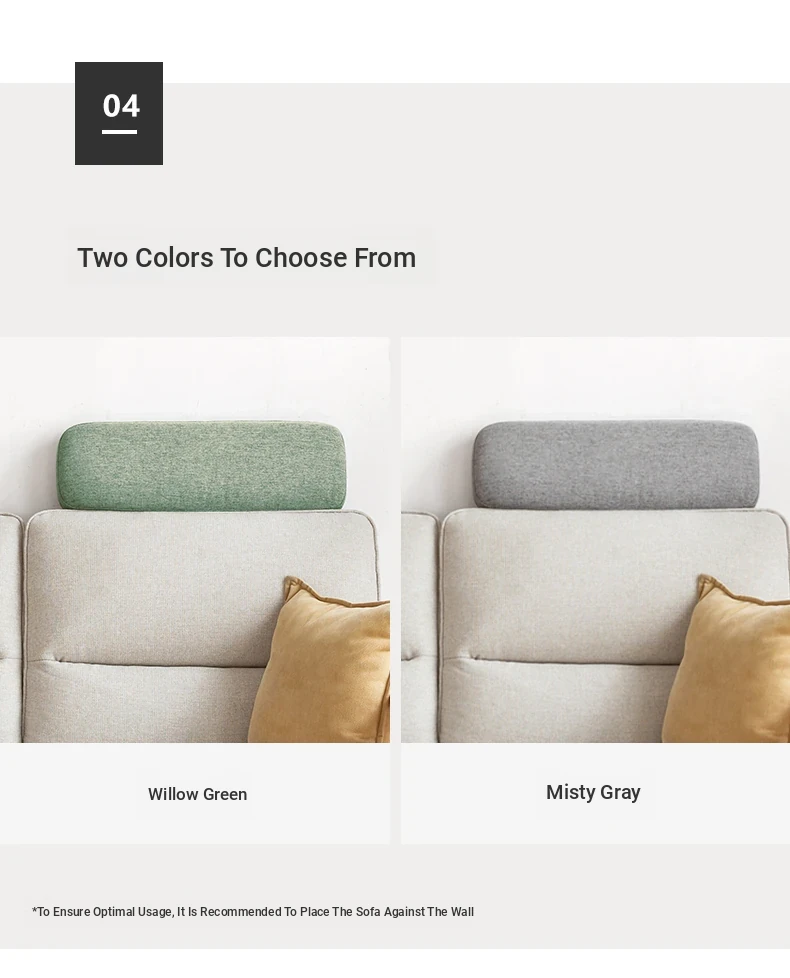Select the Misty Gray product photo
The height and width of the screenshot is (978, 790).
(595, 540)
